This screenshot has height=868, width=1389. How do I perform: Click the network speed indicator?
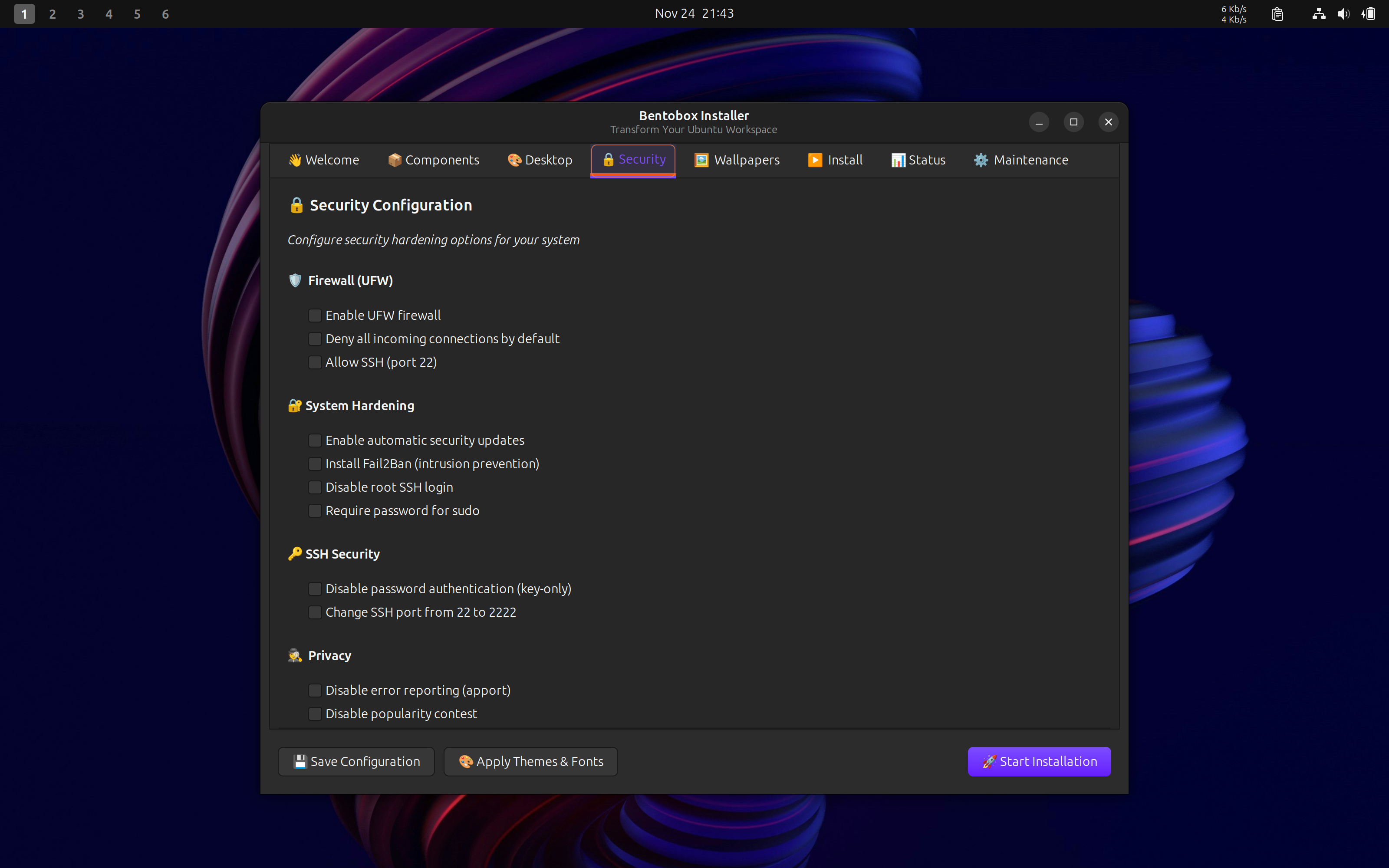pos(1234,14)
